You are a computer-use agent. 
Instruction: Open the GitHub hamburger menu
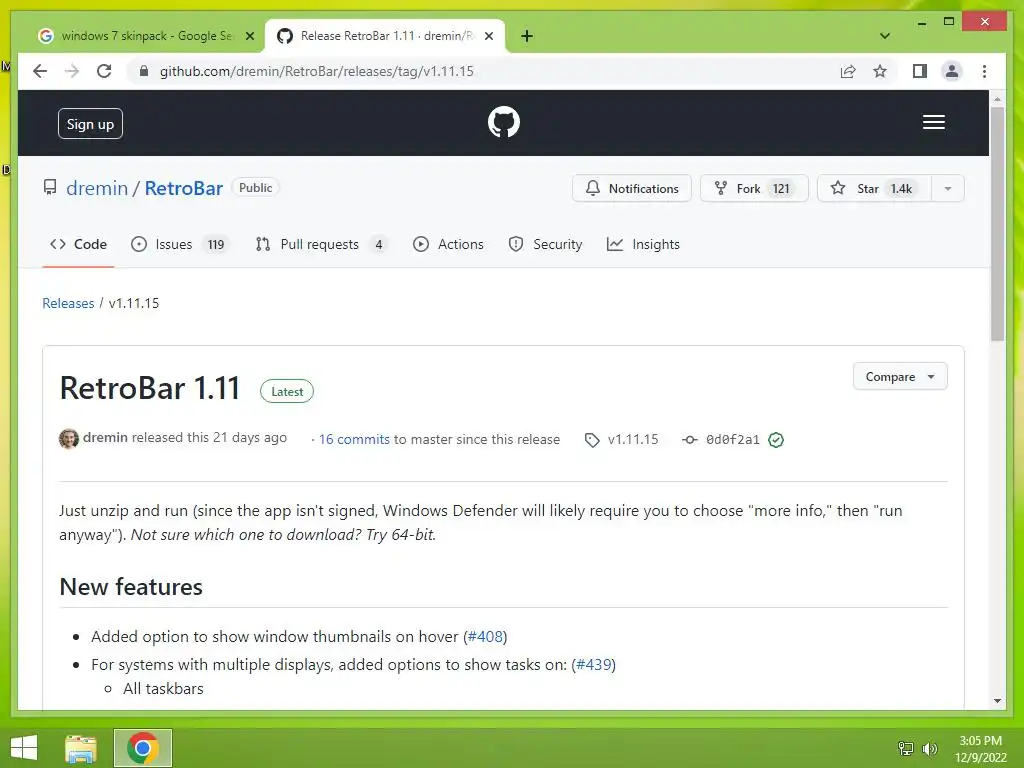(x=933, y=122)
